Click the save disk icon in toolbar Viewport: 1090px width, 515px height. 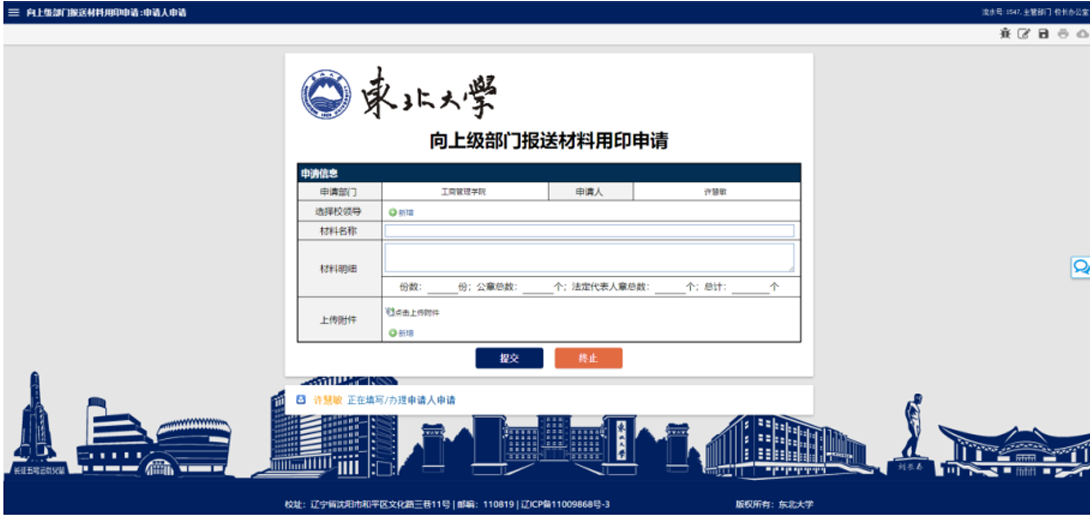[x=1043, y=34]
